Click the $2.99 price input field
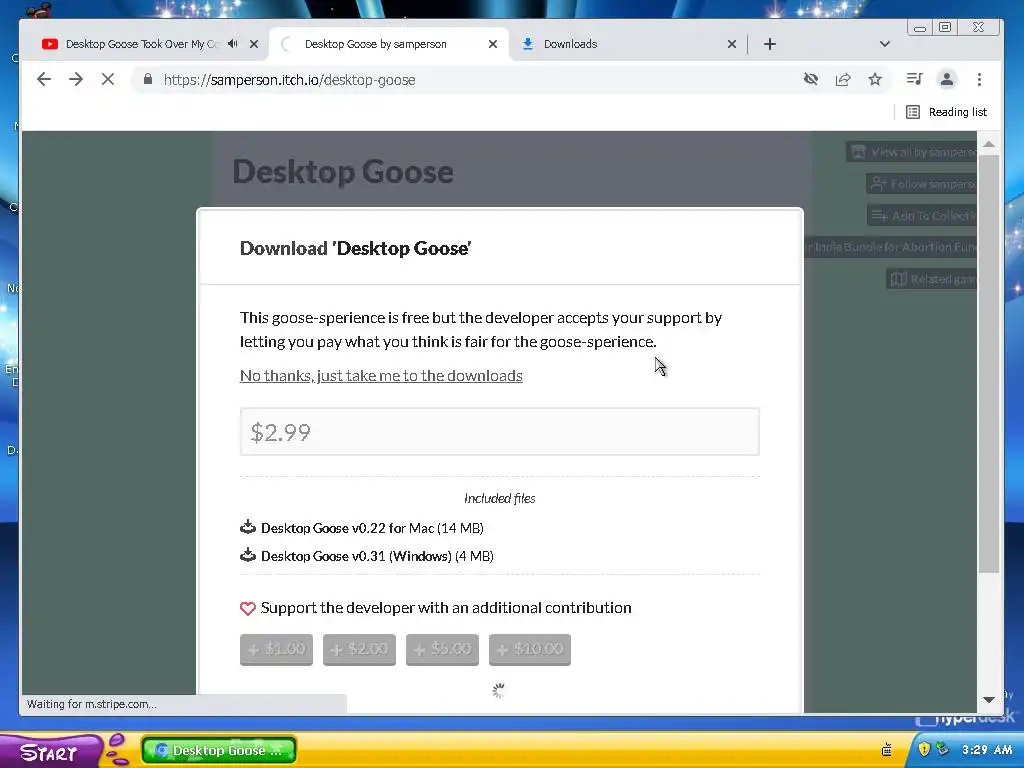 point(500,432)
